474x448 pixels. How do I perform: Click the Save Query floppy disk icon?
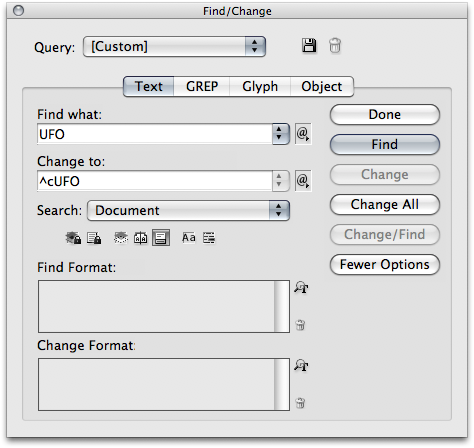point(309,46)
